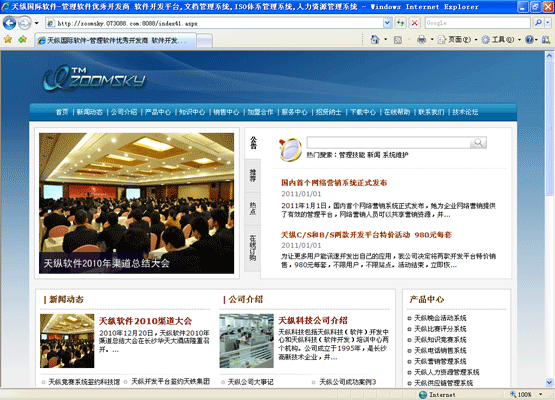Image resolution: width=555 pixels, height=400 pixels.
Task: Open headline 国内首个网络营销系统正式发布
Action: (x=334, y=183)
